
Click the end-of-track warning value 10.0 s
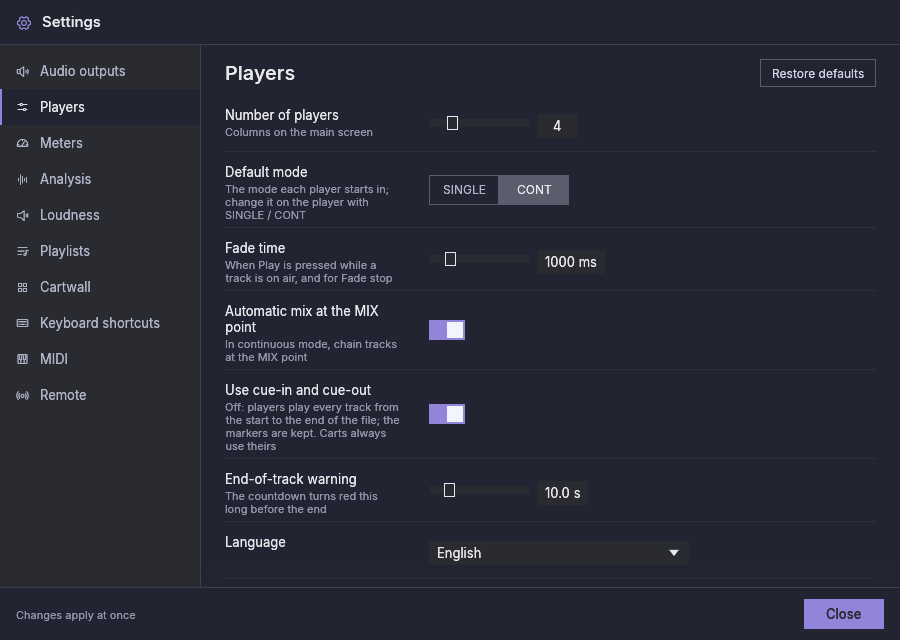coord(562,493)
